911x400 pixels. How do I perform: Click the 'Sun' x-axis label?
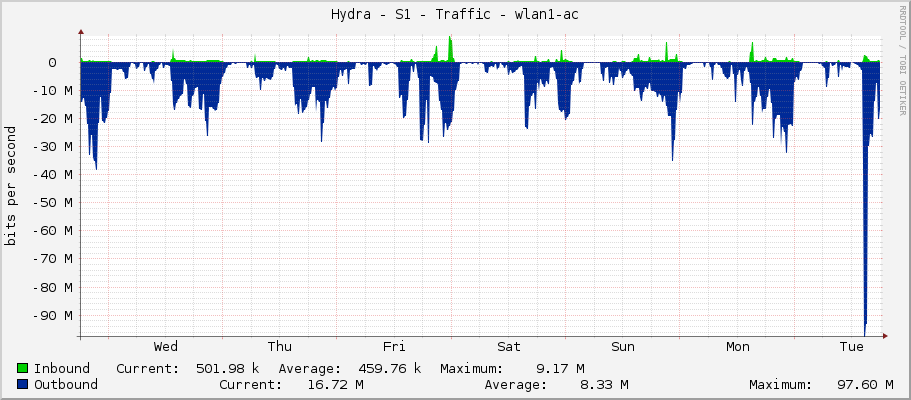click(x=623, y=347)
